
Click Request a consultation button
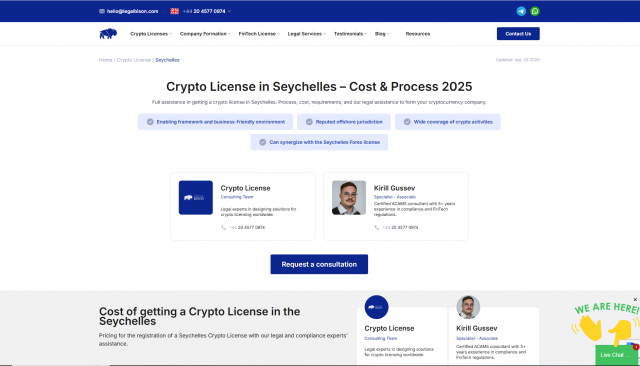click(319, 264)
